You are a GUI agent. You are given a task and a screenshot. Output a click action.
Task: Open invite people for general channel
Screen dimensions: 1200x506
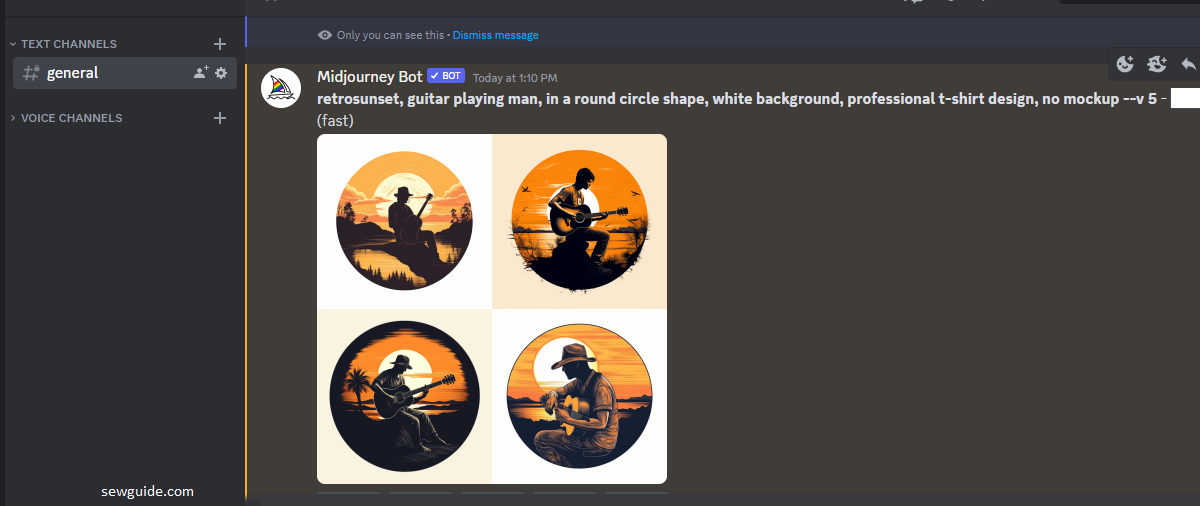(201, 73)
